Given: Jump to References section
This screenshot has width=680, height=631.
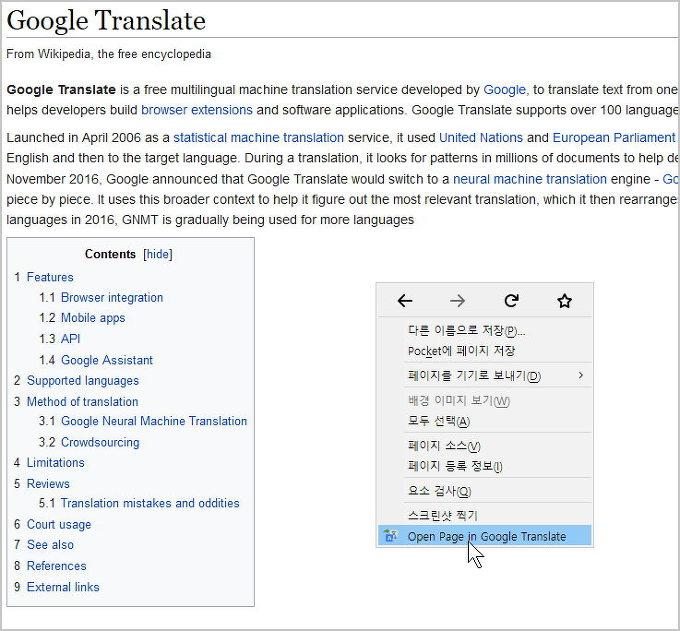Looking at the screenshot, I should tap(56, 566).
